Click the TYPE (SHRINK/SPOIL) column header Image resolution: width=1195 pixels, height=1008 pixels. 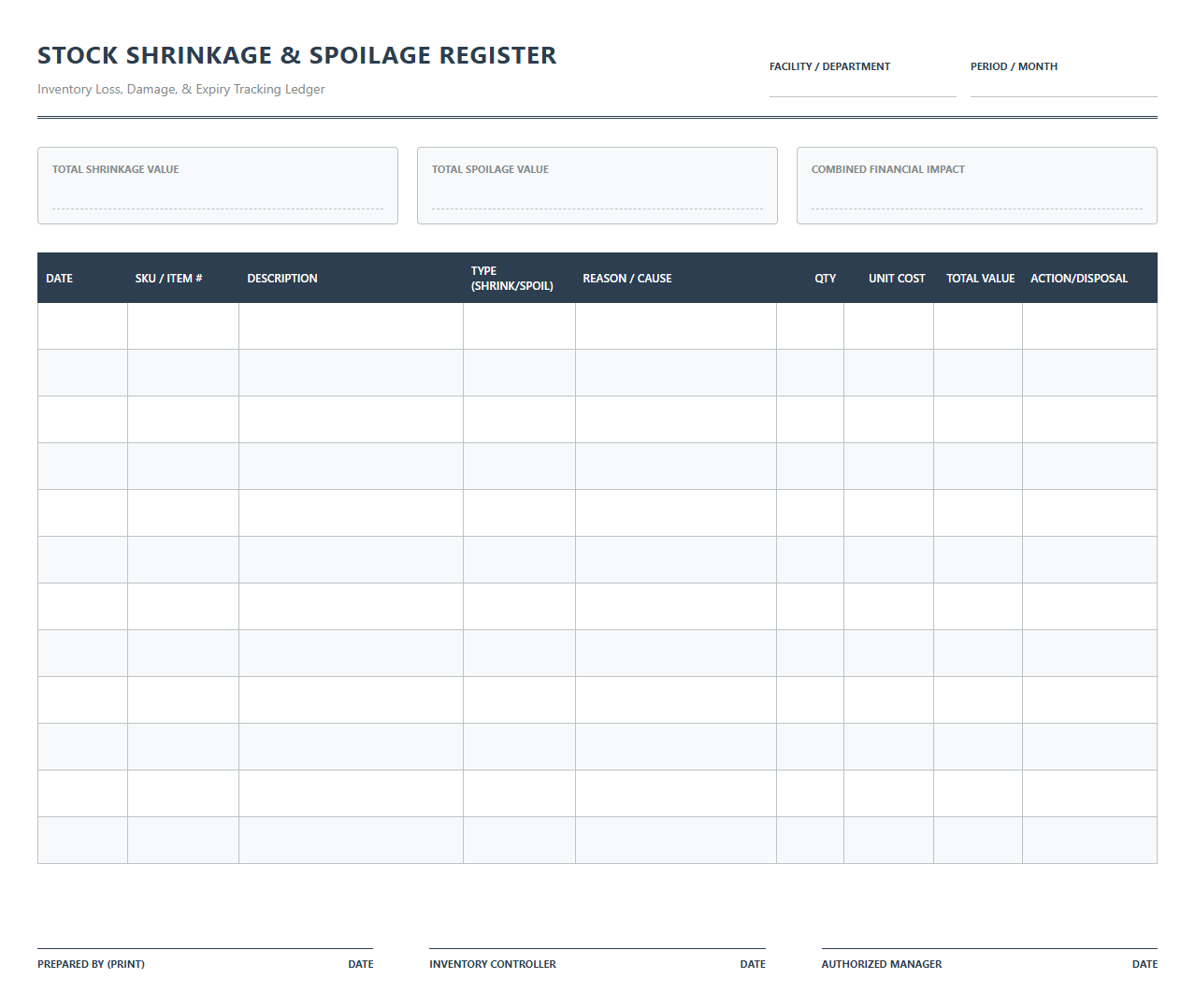[x=520, y=278]
